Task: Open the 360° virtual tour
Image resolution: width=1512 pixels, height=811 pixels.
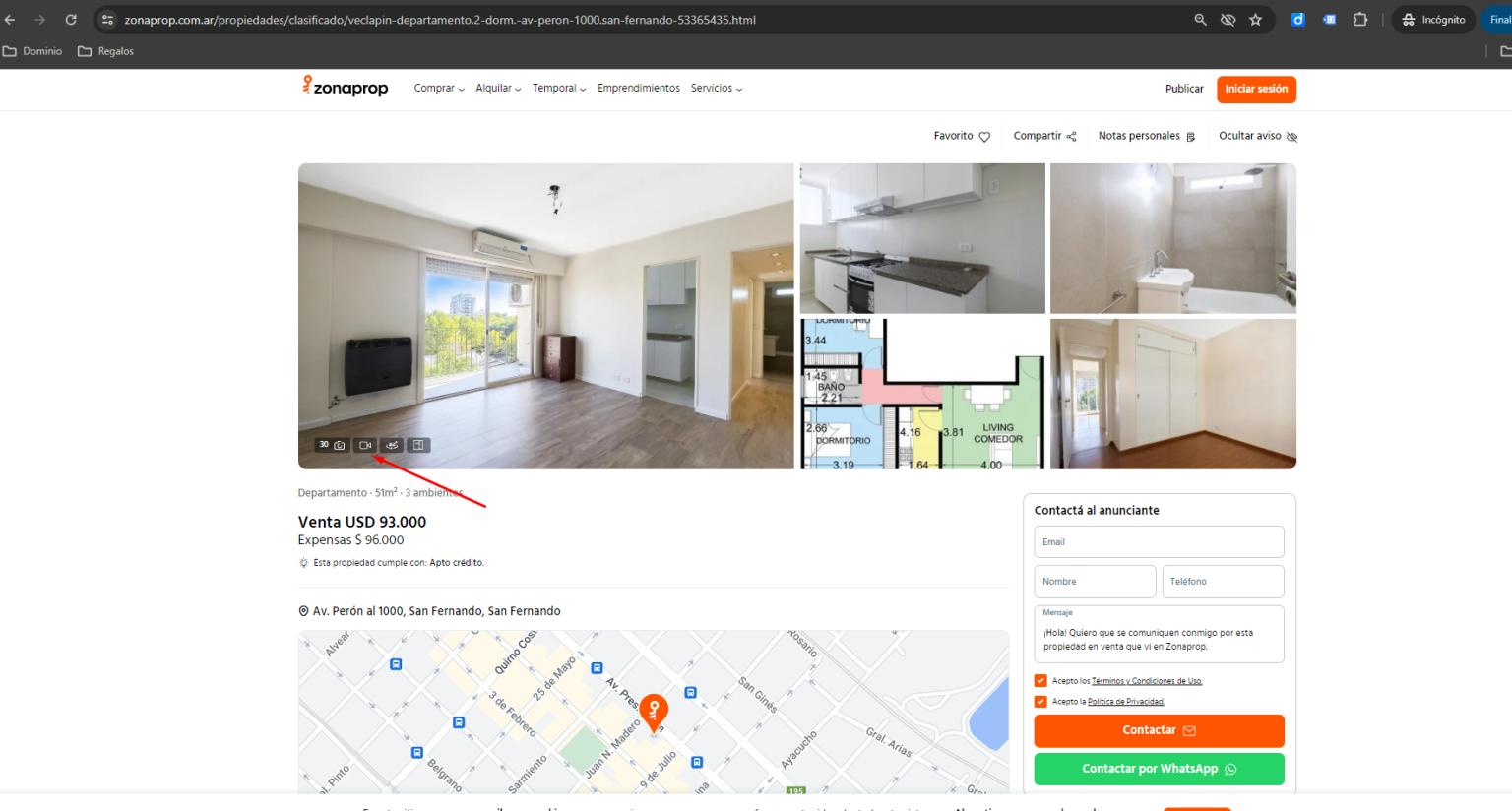Action: tap(391, 444)
